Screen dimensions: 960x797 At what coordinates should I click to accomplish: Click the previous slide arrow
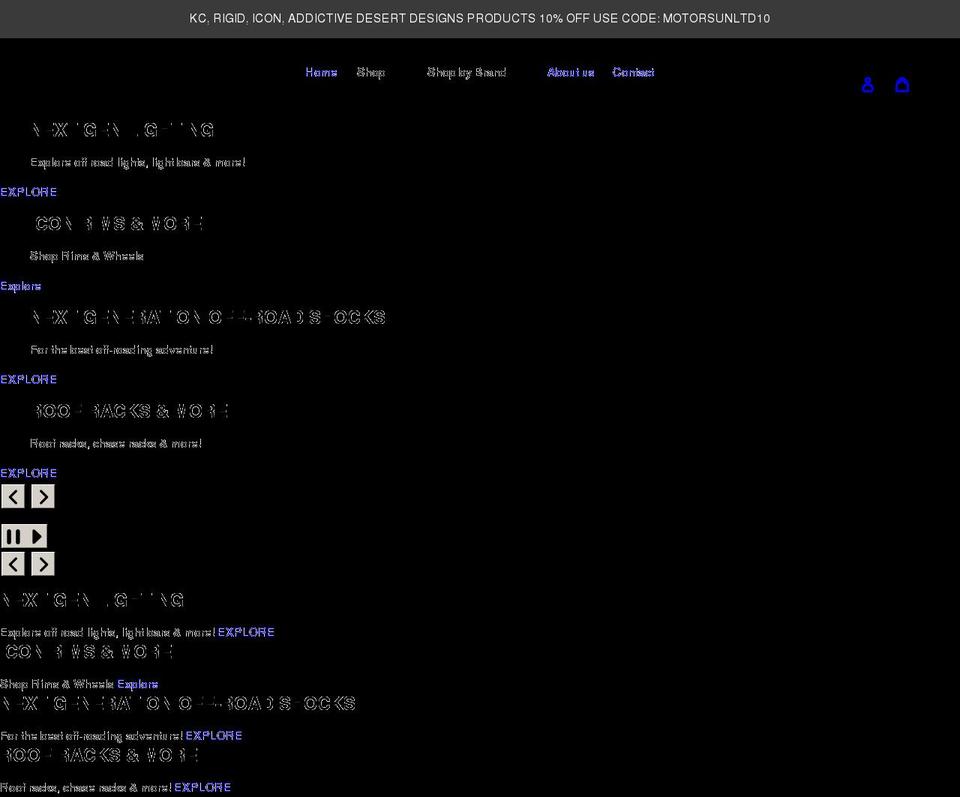(x=13, y=496)
